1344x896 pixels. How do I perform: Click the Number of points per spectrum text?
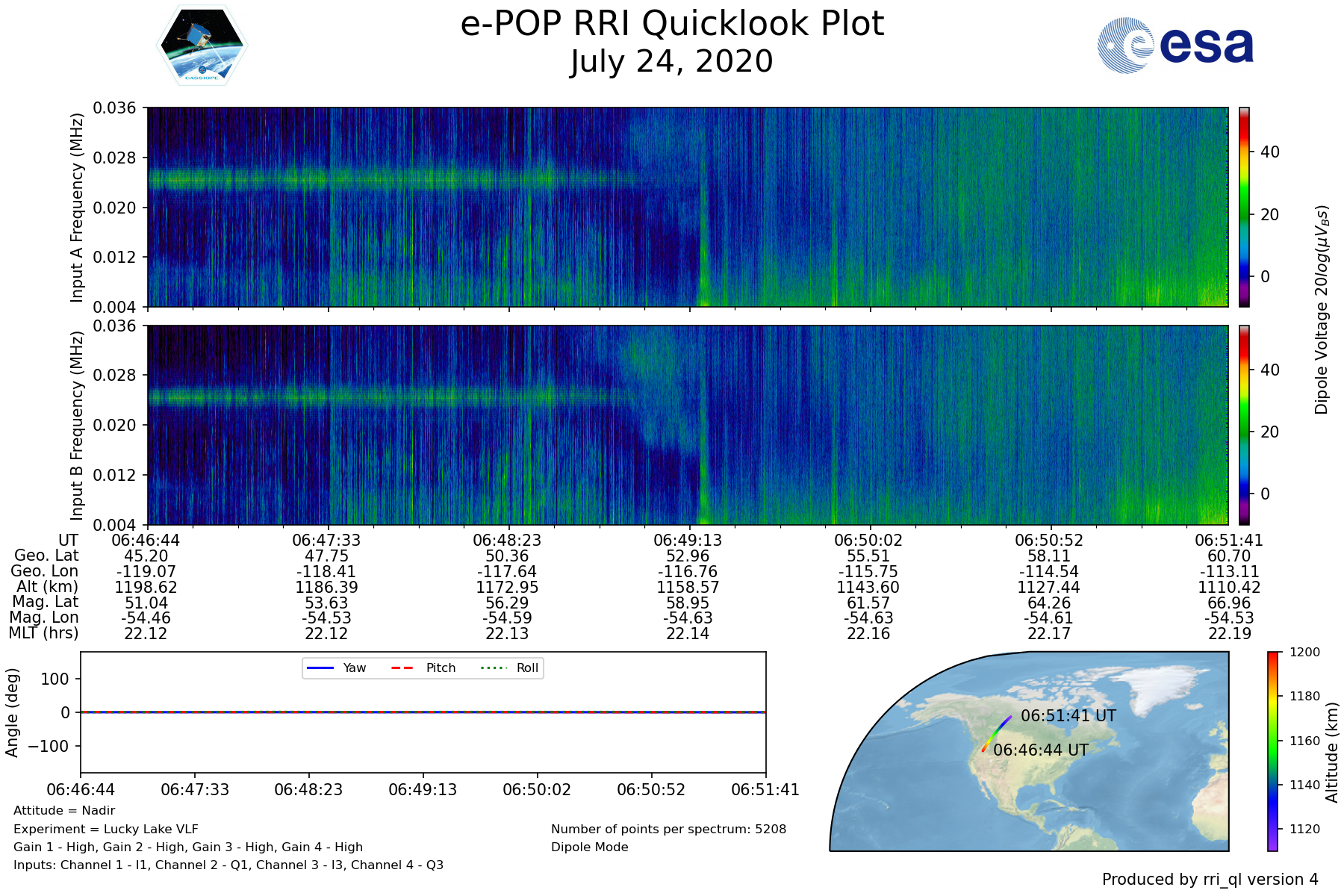coord(668,829)
